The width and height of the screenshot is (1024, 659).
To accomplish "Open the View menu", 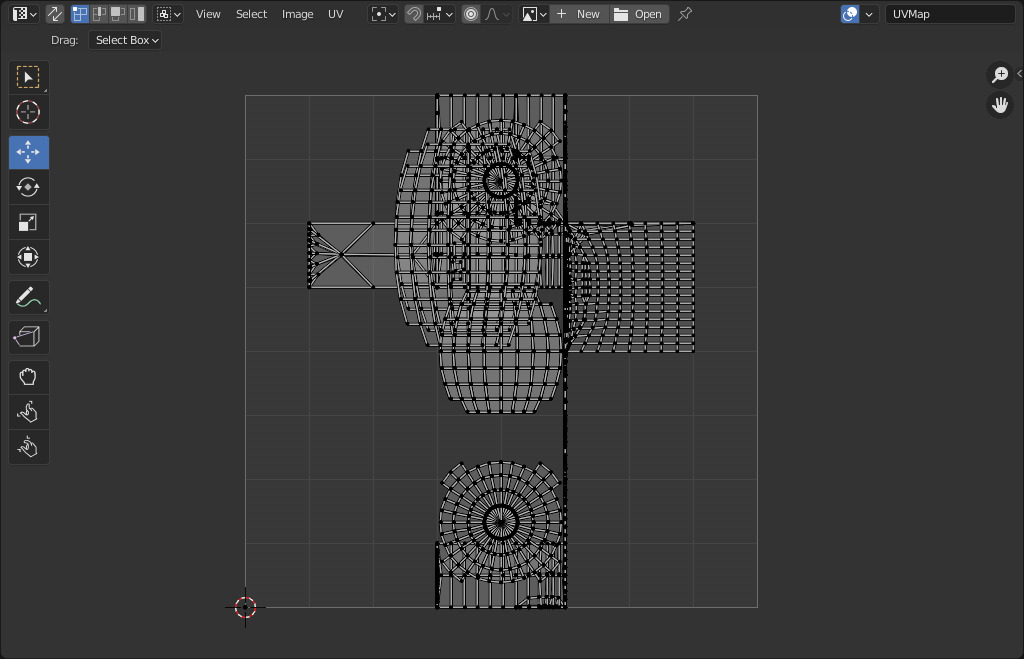I will pyautogui.click(x=208, y=14).
